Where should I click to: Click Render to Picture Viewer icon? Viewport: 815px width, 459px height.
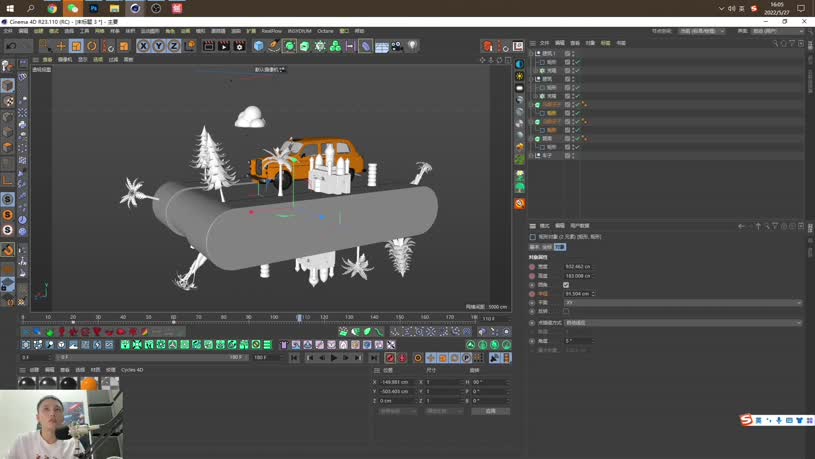click(x=224, y=46)
